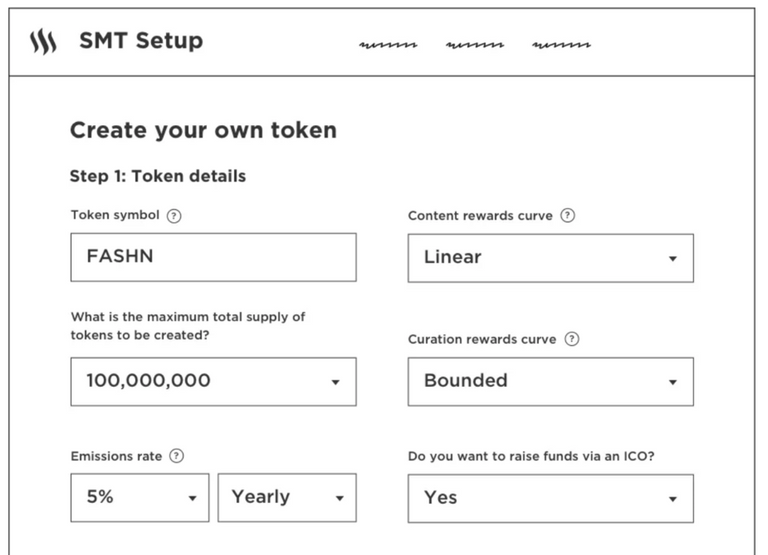
Task: Open the 5% emissions rate dropdown
Action: 140,497
